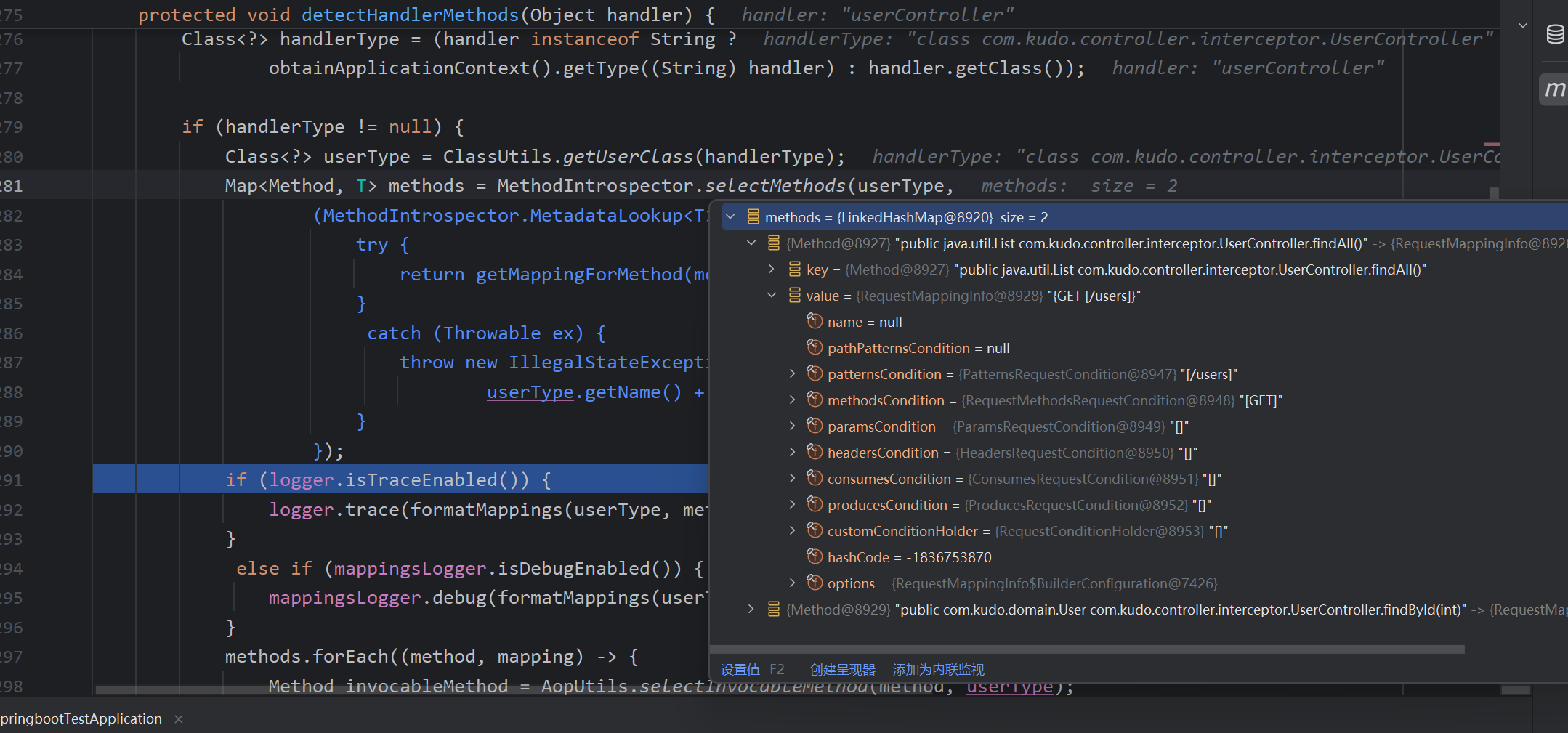Click 'getUserClass' in the ClassUtils call

[x=629, y=157]
